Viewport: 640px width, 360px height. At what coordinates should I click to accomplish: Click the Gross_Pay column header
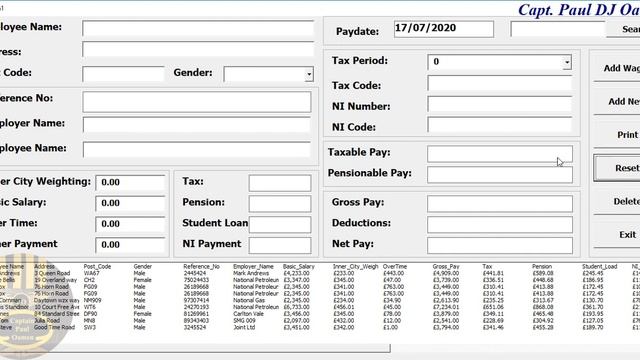tap(446, 267)
